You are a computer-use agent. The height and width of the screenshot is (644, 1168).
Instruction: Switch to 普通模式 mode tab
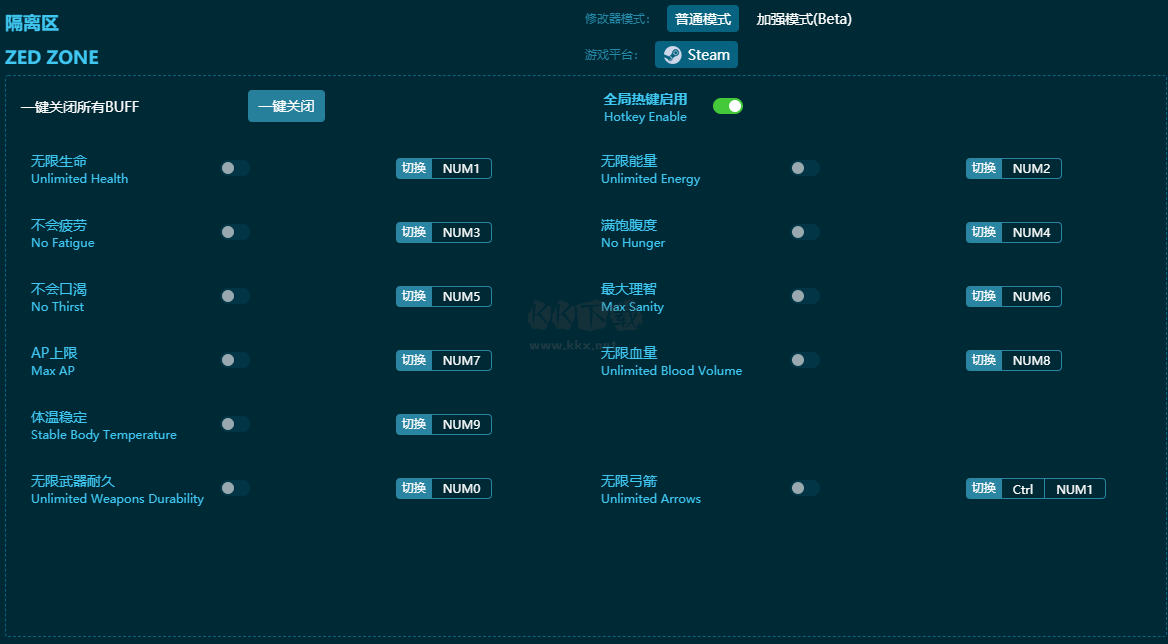click(702, 19)
